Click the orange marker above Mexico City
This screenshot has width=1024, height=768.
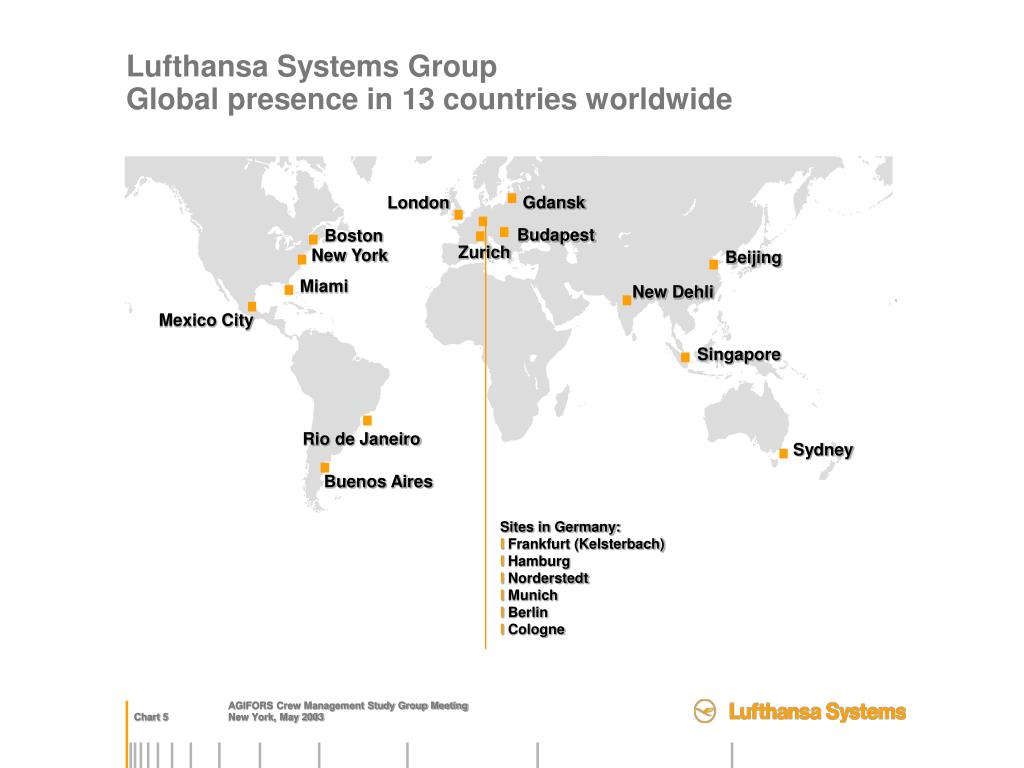(252, 306)
